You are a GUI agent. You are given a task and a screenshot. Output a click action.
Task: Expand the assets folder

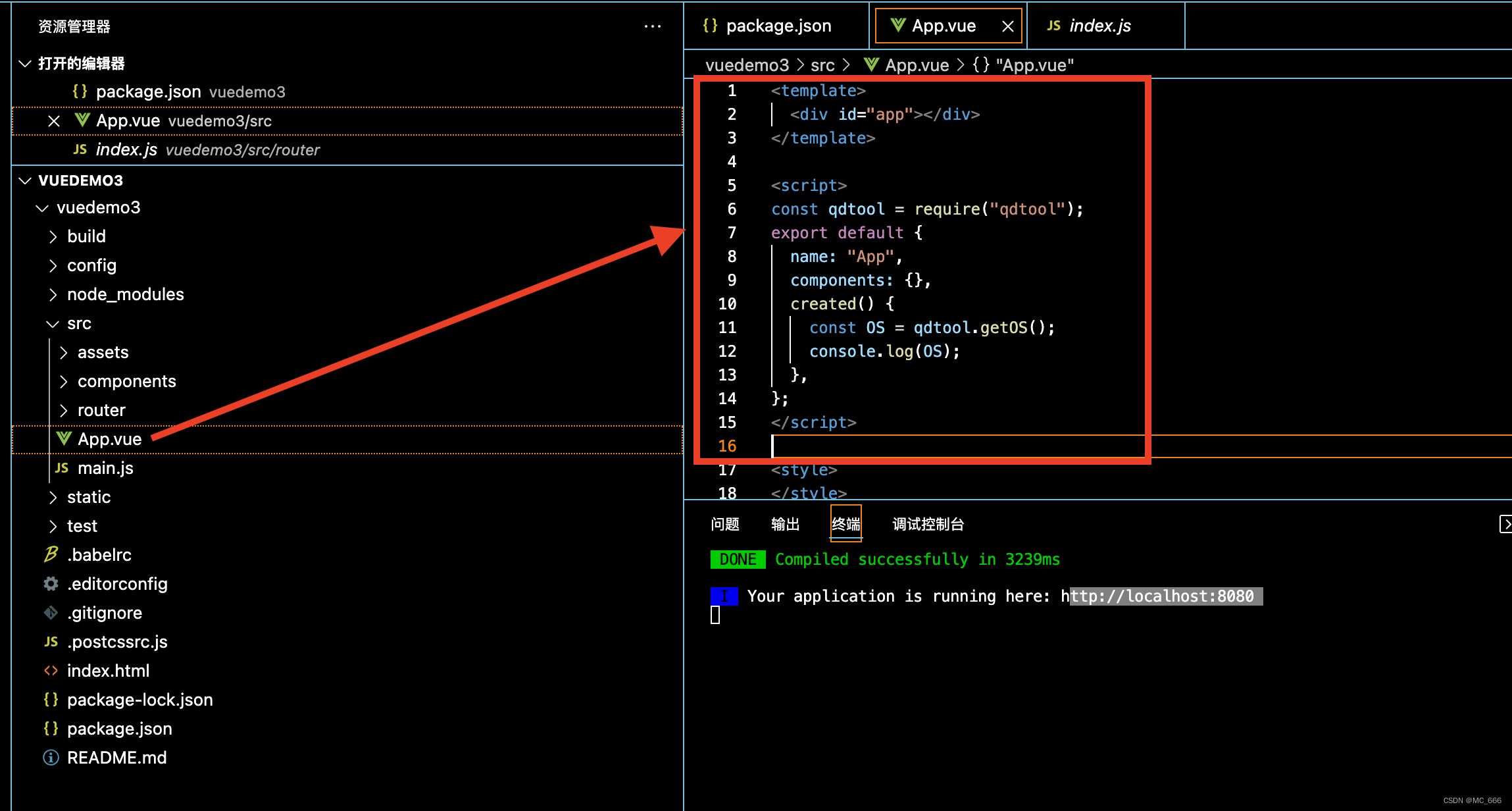(x=63, y=353)
